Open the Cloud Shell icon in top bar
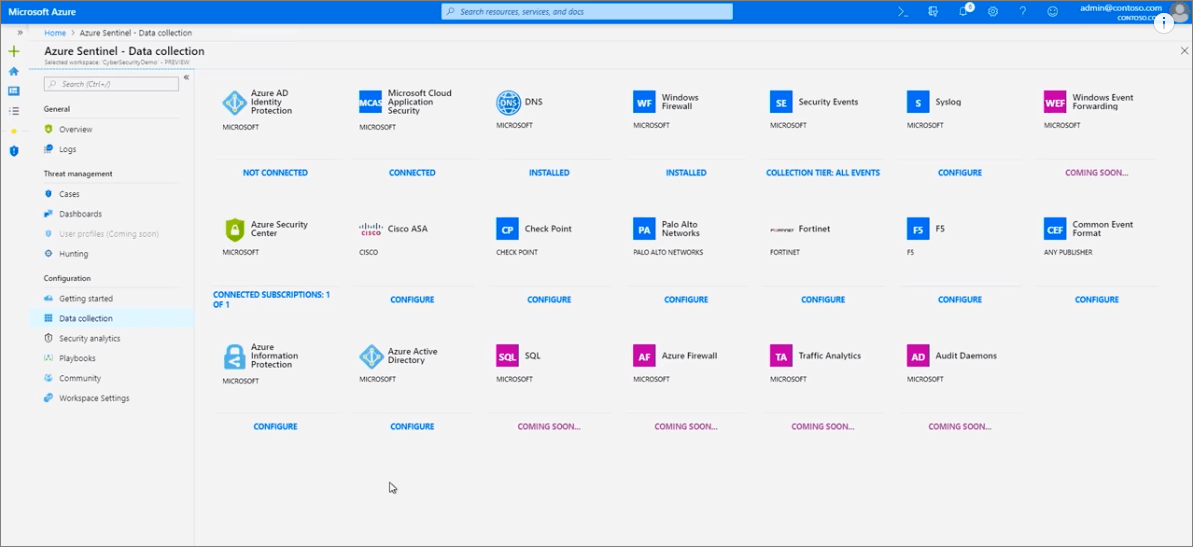Screen dimensions: 1193x547 pyautogui.click(x=903, y=11)
